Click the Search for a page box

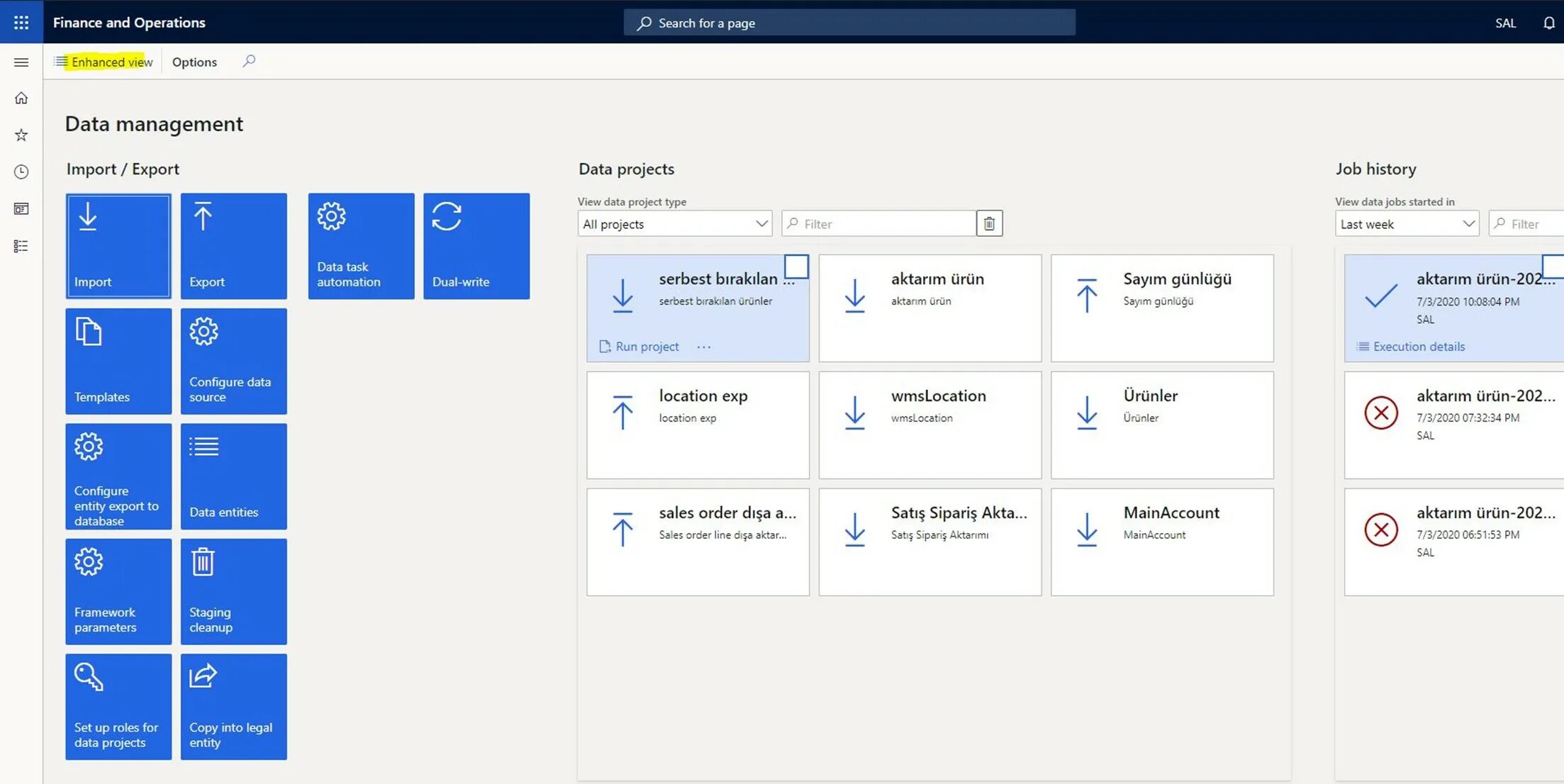coord(849,23)
